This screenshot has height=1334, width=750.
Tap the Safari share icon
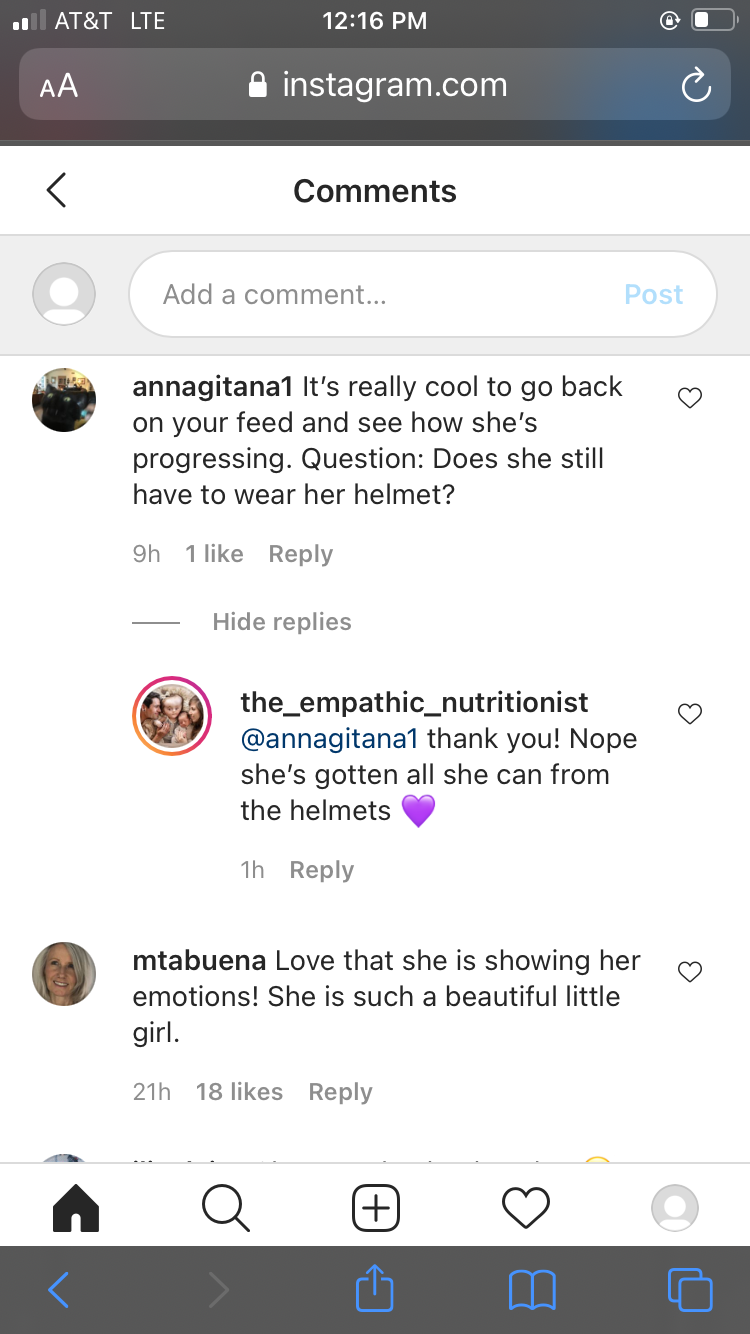click(375, 1289)
